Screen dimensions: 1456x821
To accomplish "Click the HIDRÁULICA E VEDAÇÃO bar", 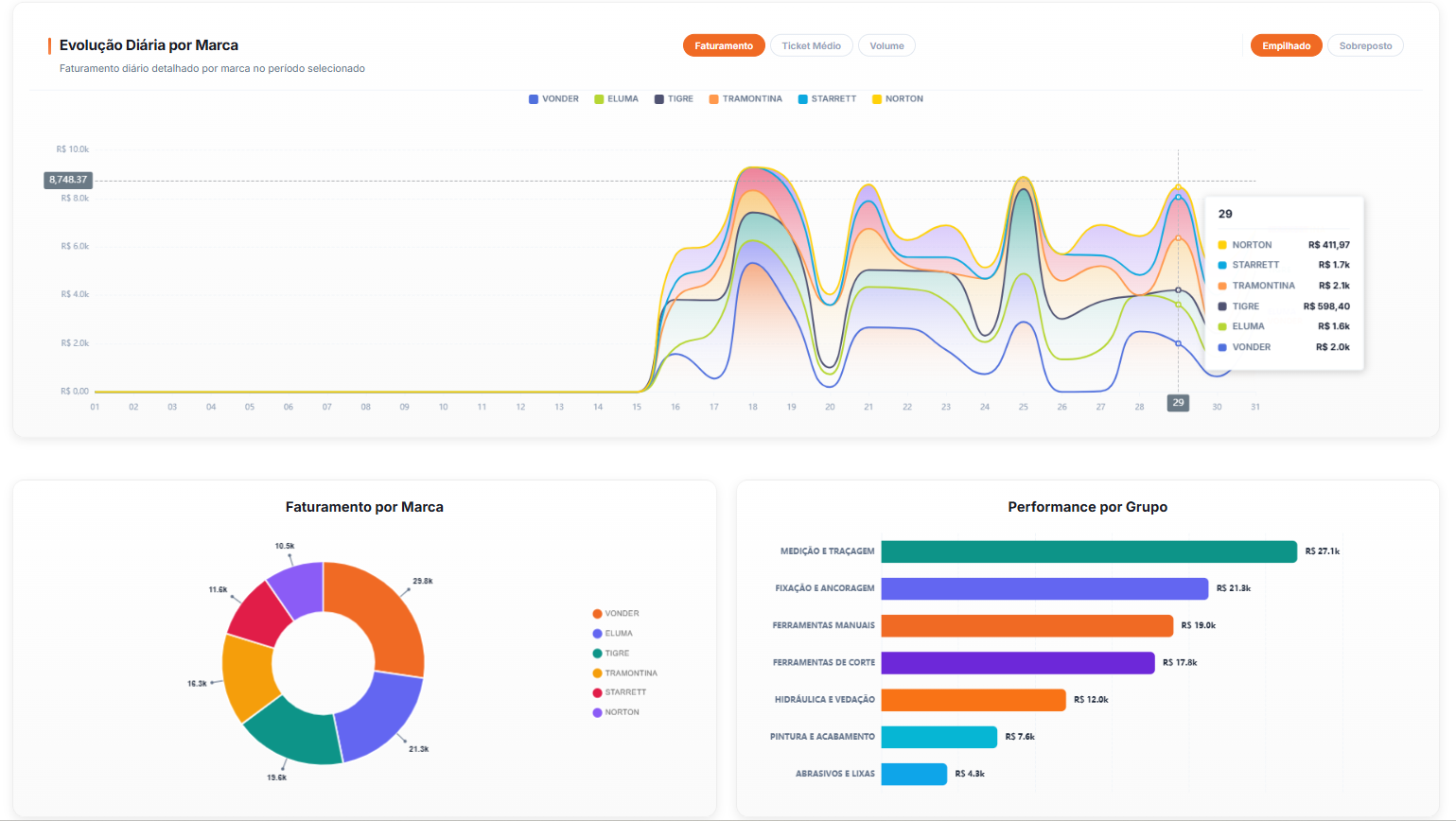I will pyautogui.click(x=974, y=700).
